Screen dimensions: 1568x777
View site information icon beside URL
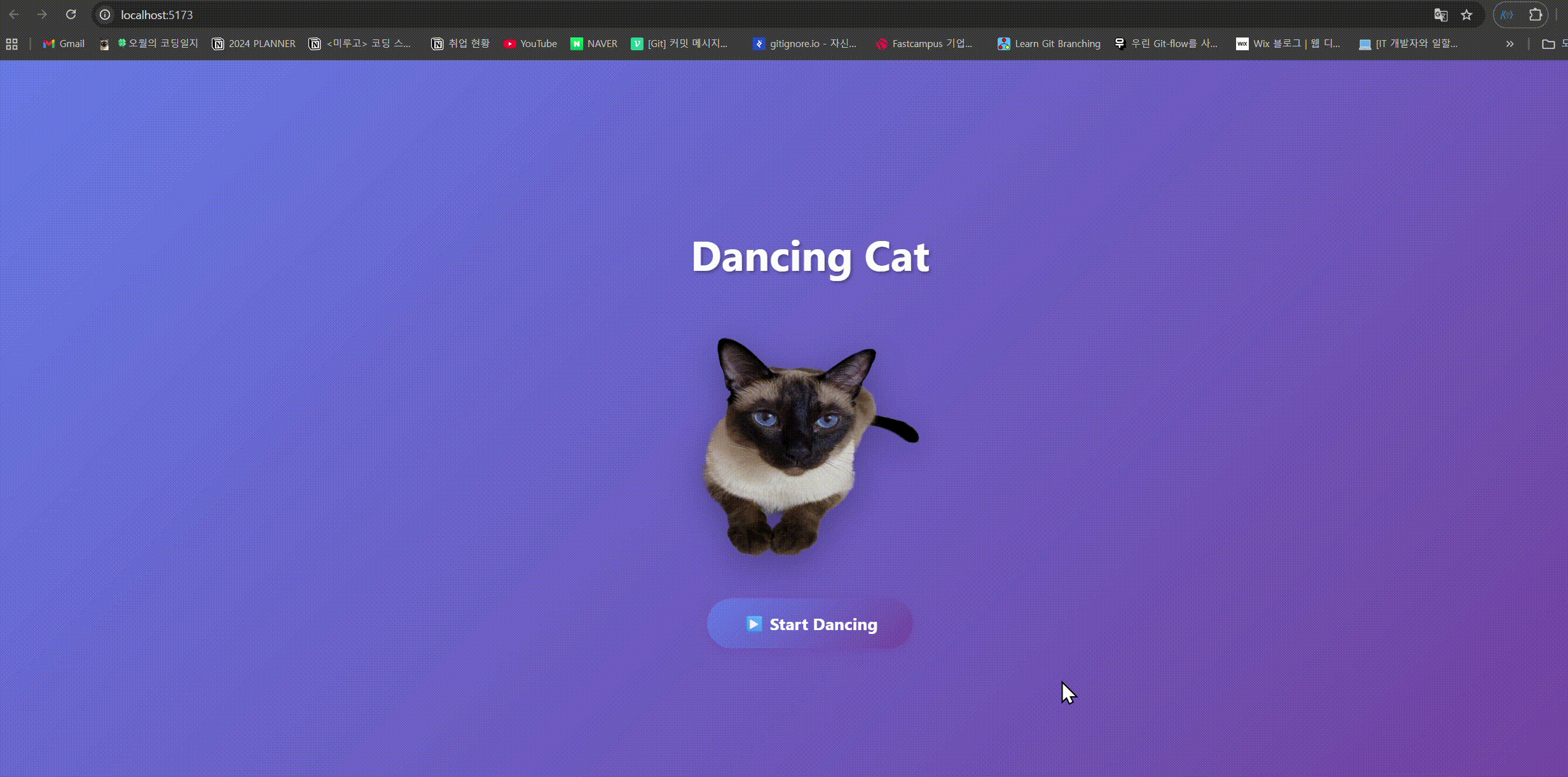click(106, 15)
